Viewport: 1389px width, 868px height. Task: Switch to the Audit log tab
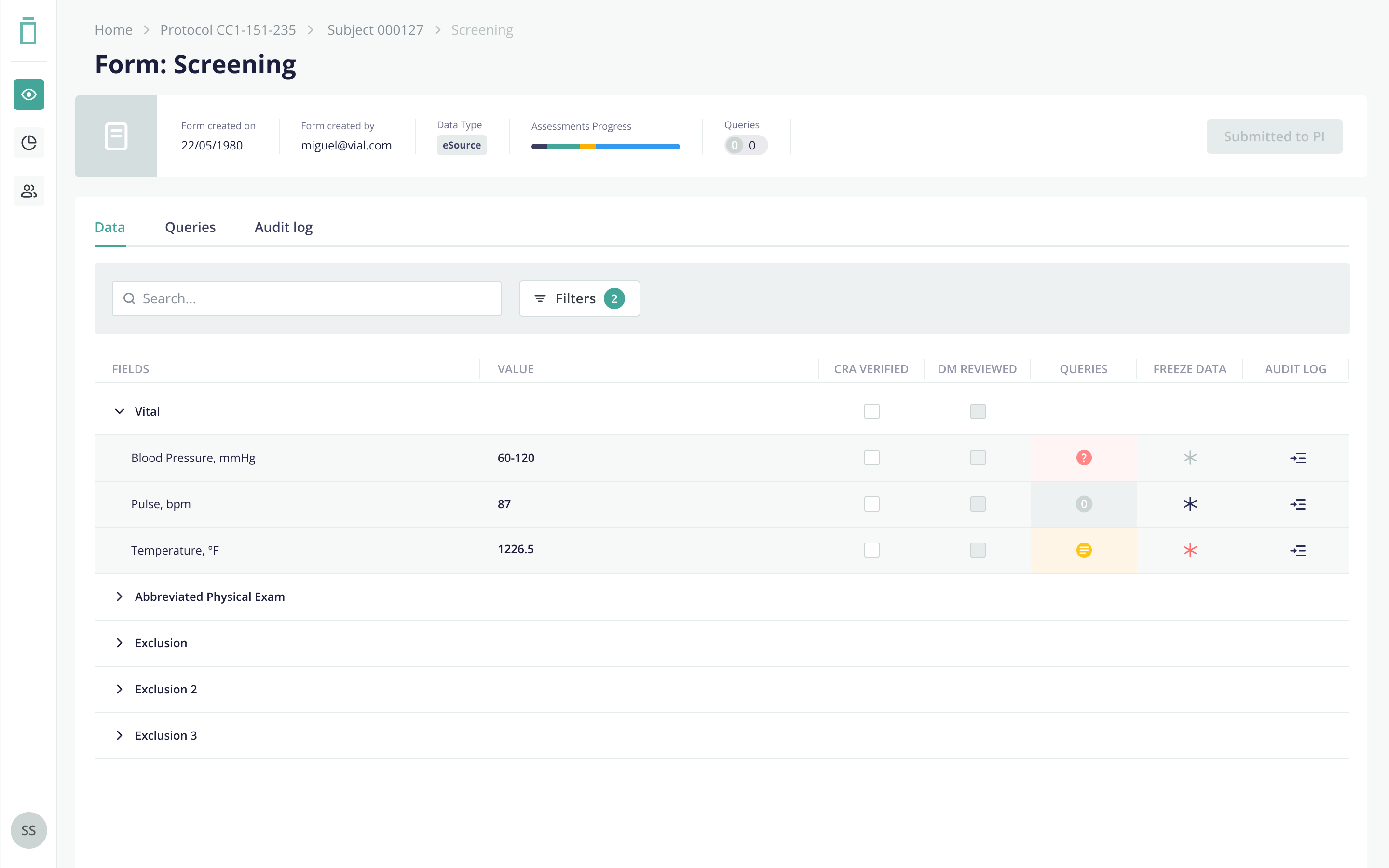point(284,227)
